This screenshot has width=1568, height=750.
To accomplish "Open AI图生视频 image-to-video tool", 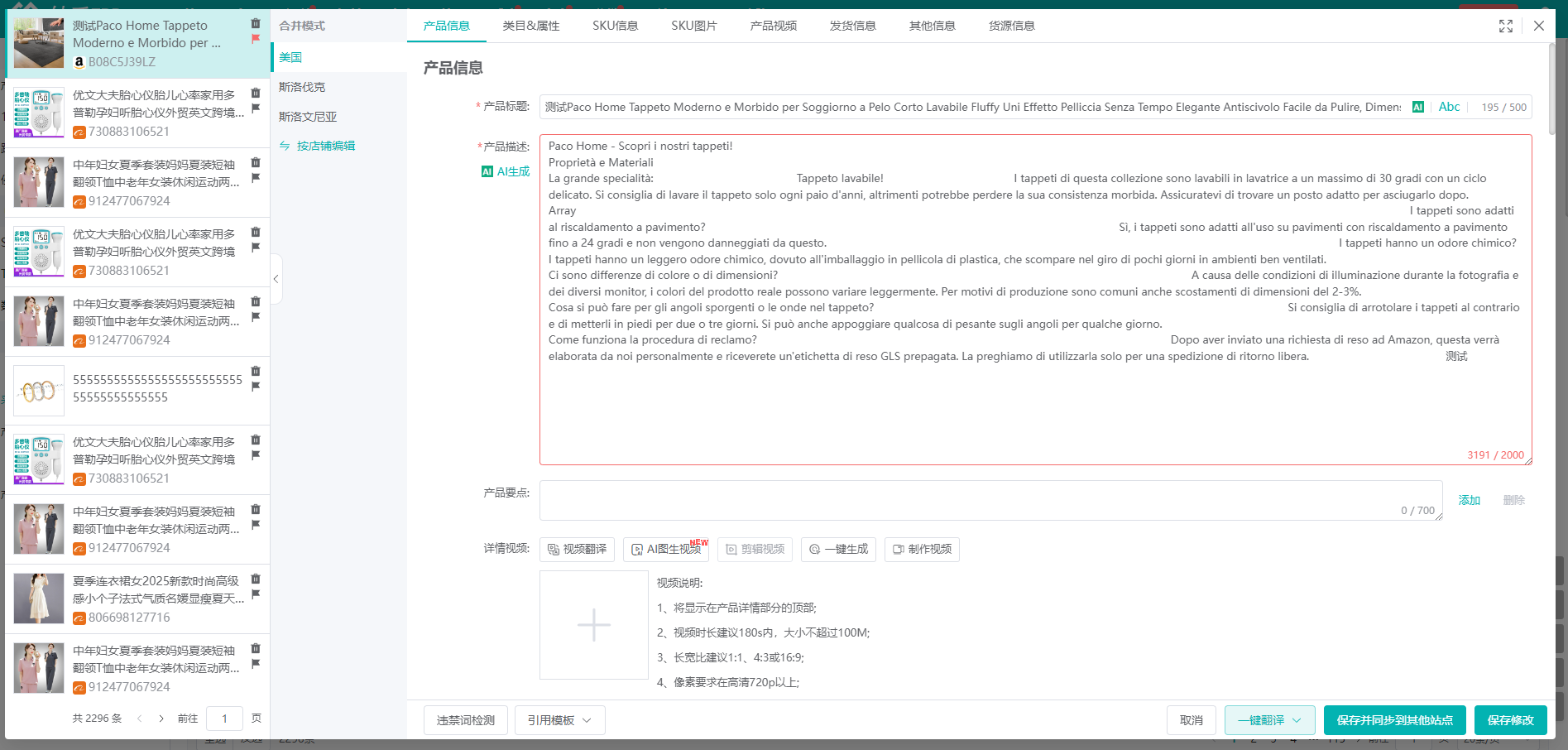I will pos(666,549).
